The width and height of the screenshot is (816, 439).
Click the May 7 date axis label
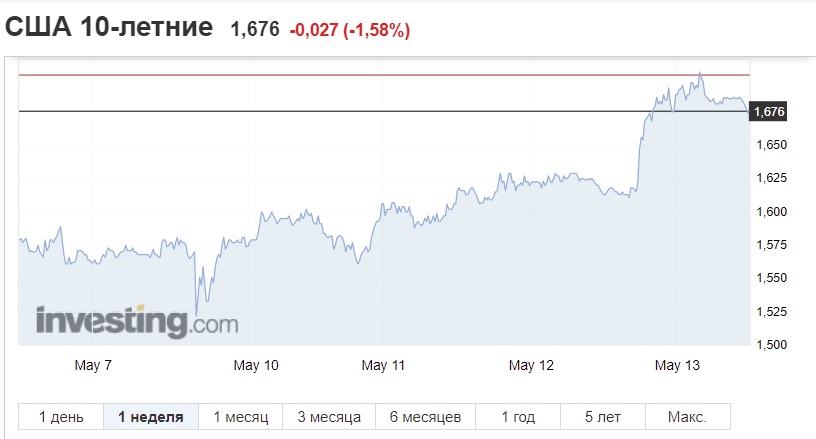point(93,365)
